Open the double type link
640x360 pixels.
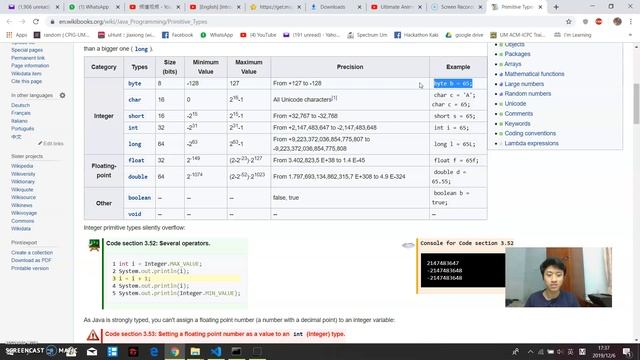[138, 177]
